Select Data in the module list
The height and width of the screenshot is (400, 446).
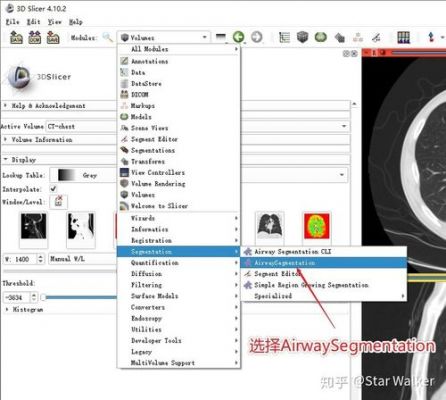tap(179, 72)
